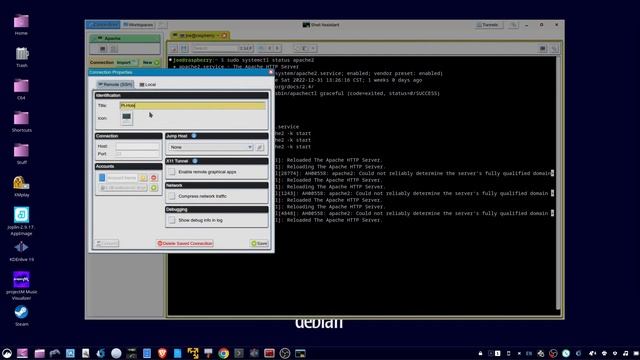The image size is (640, 360).
Task: Open the application menu in the taskbar
Action: 7,353
